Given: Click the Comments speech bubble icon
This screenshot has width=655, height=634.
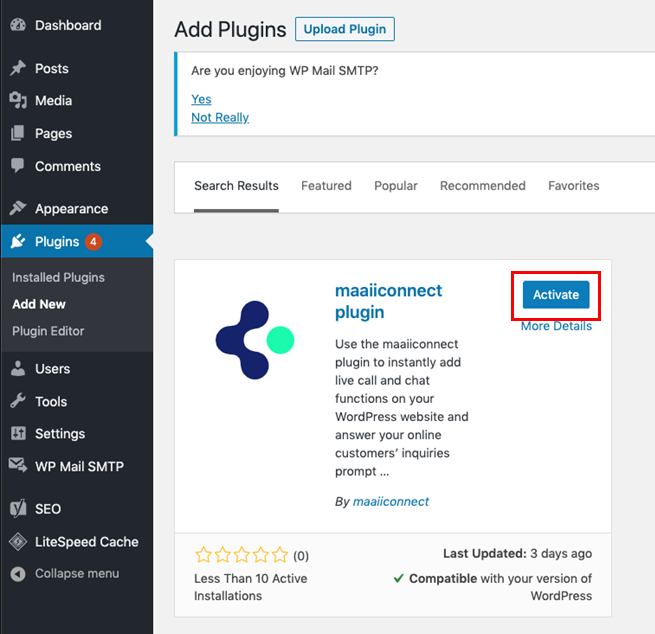Looking at the screenshot, I should coord(18,166).
